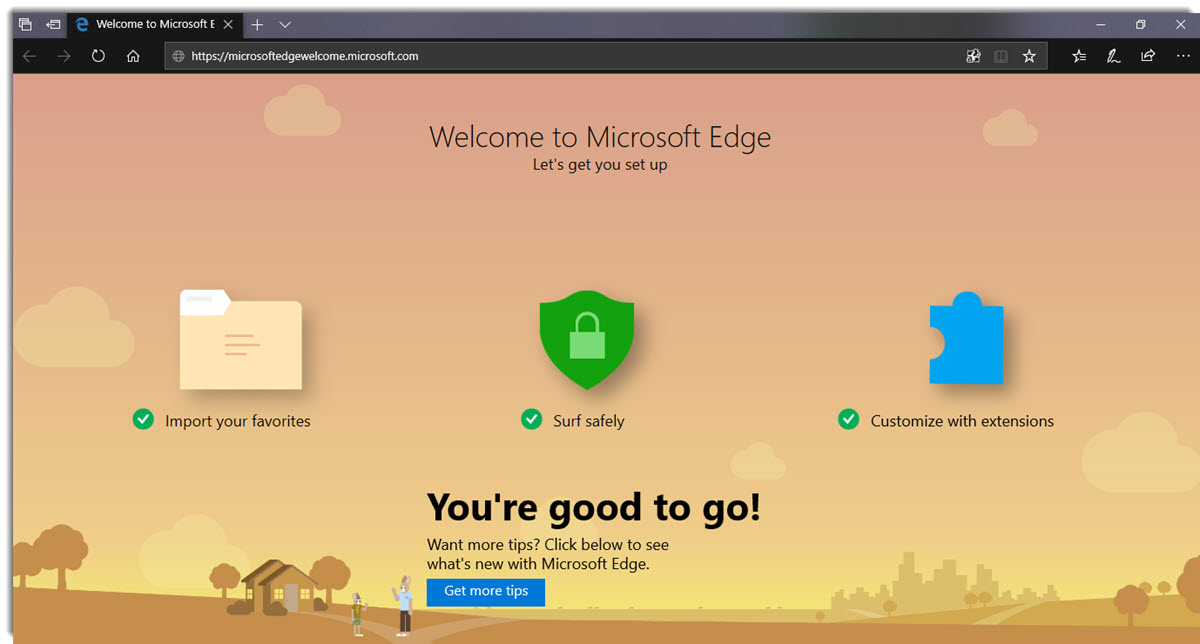Image resolution: width=1200 pixels, height=644 pixels.
Task: Click the Add notes pen icon
Action: (1113, 56)
